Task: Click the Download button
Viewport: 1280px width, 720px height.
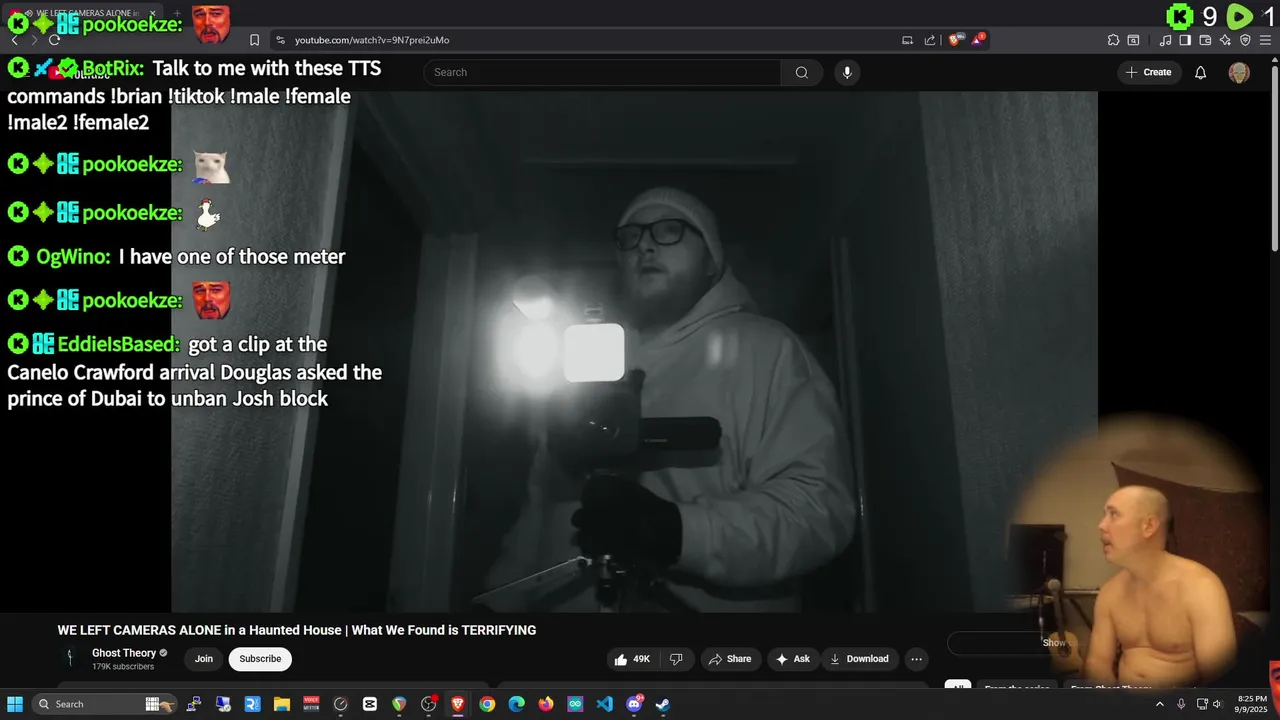Action: tap(859, 658)
